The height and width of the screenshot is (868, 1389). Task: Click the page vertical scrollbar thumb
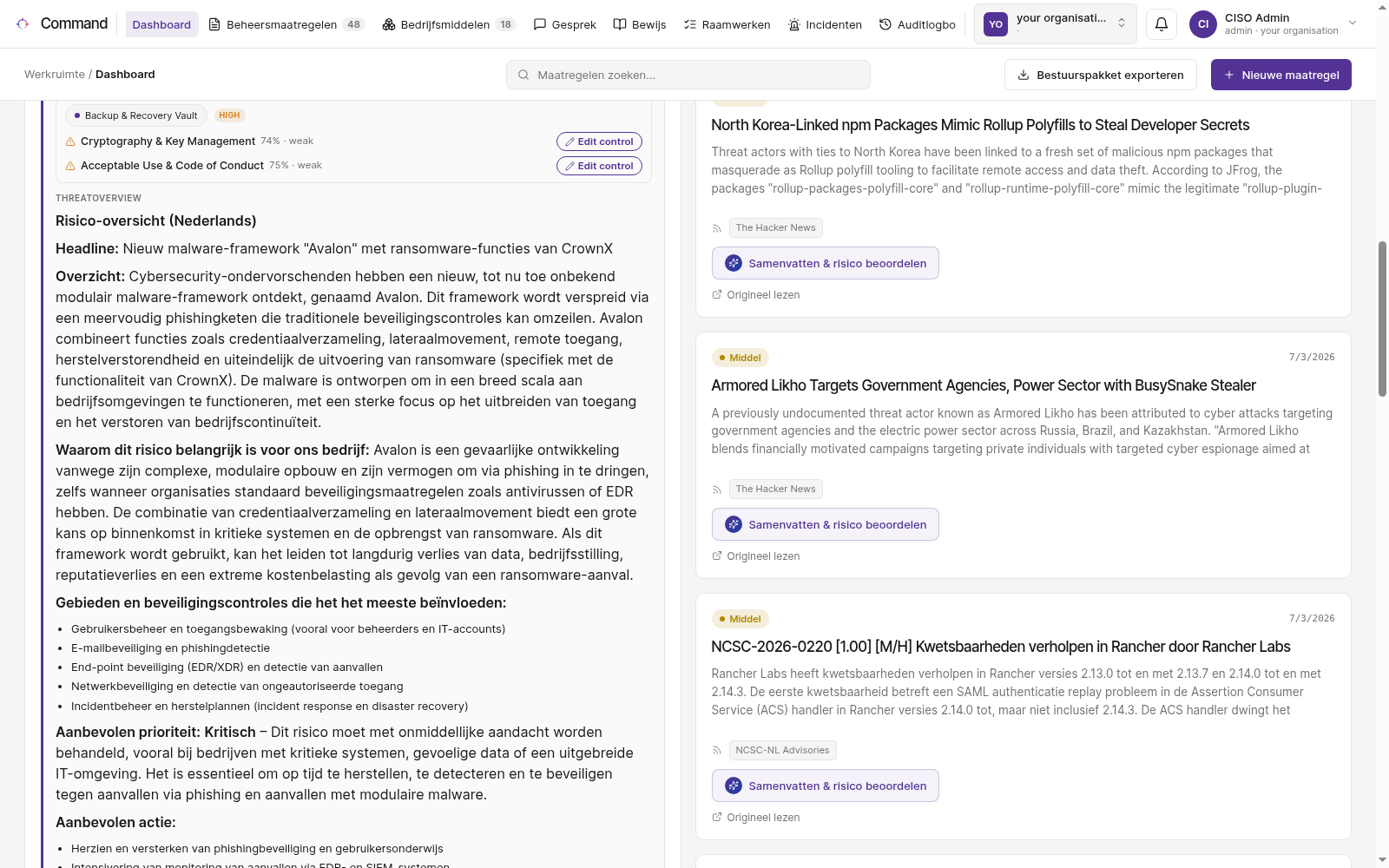1382,319
